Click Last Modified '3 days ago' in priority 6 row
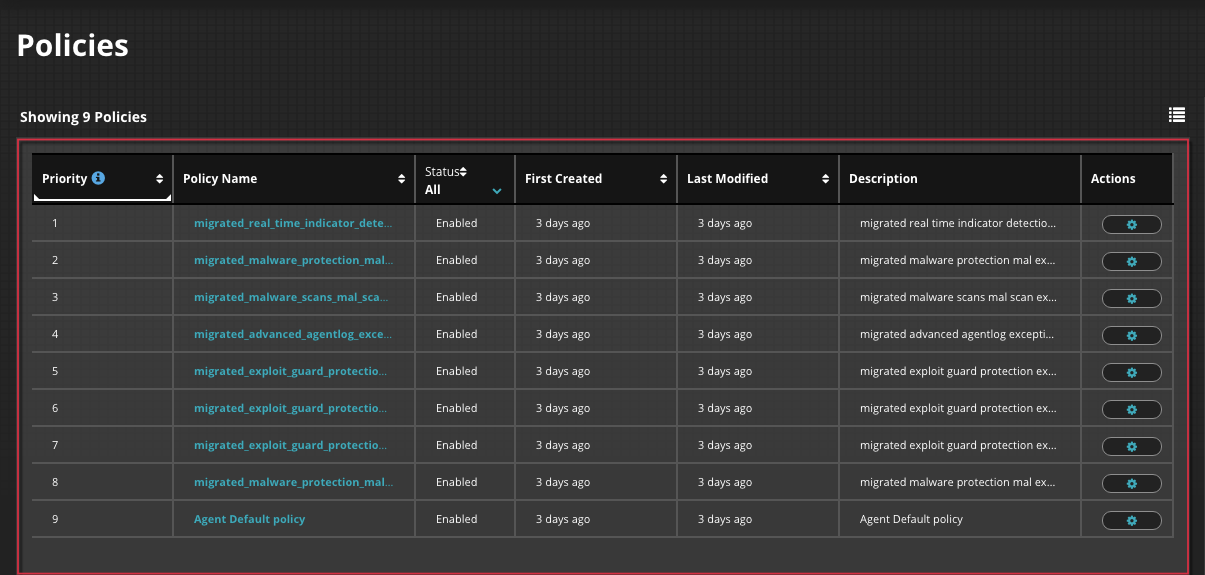 coord(725,408)
